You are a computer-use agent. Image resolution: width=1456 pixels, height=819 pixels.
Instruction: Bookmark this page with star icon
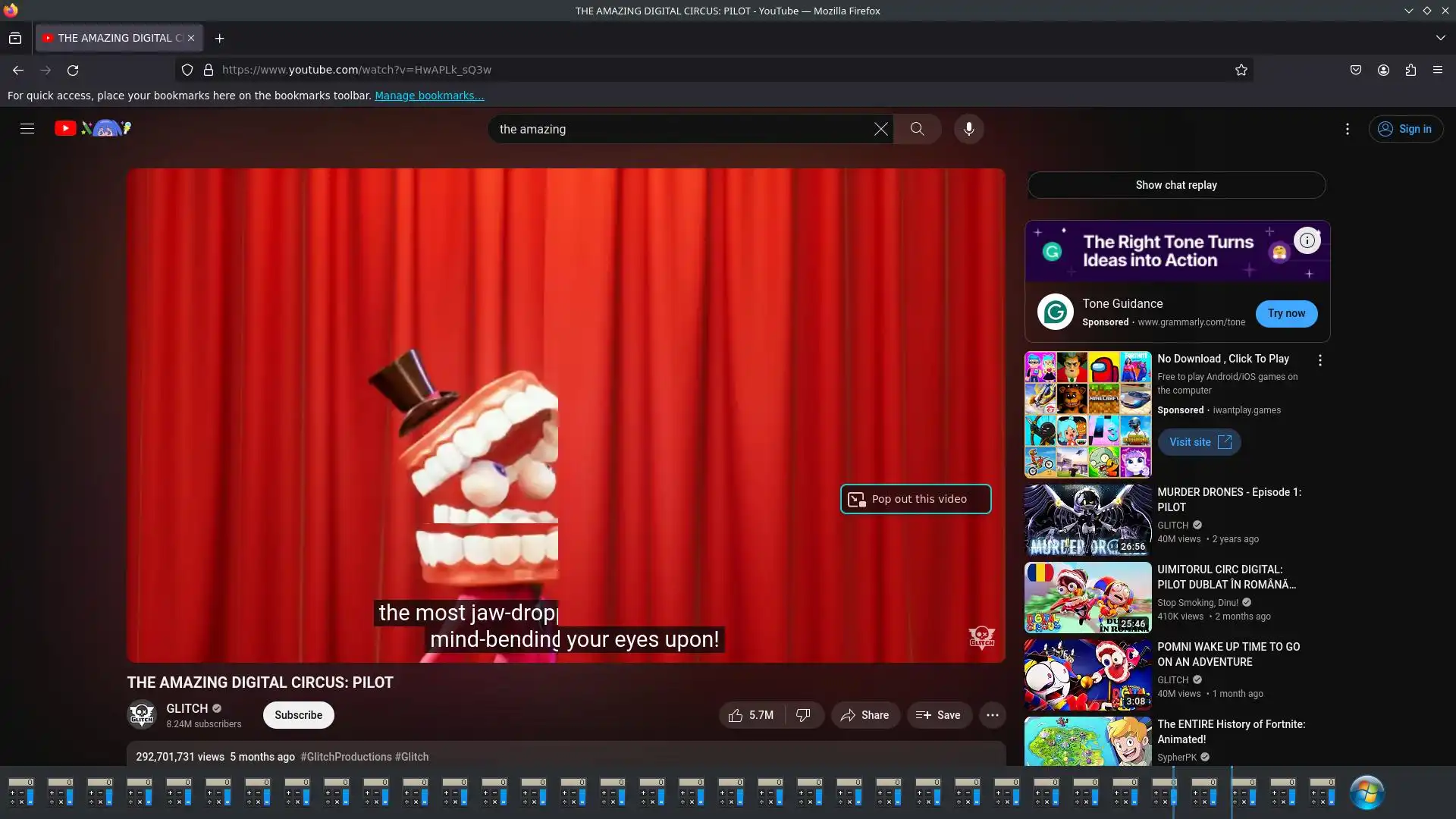pos(1241,70)
